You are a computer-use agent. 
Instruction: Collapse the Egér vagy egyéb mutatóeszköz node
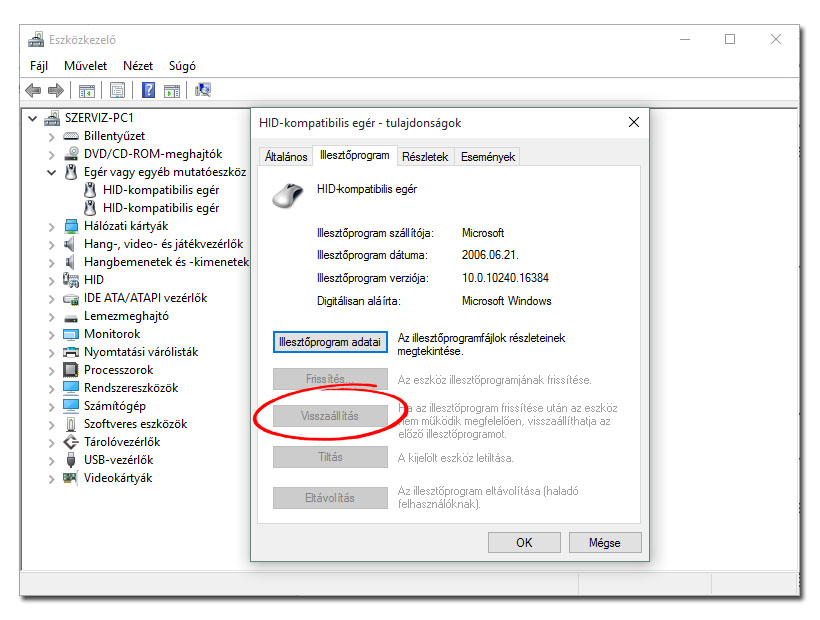click(52, 172)
